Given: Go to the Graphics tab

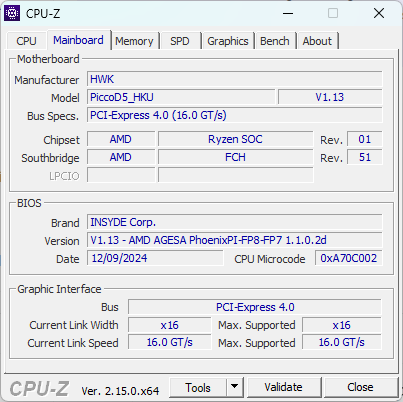Looking at the screenshot, I should pos(228,41).
